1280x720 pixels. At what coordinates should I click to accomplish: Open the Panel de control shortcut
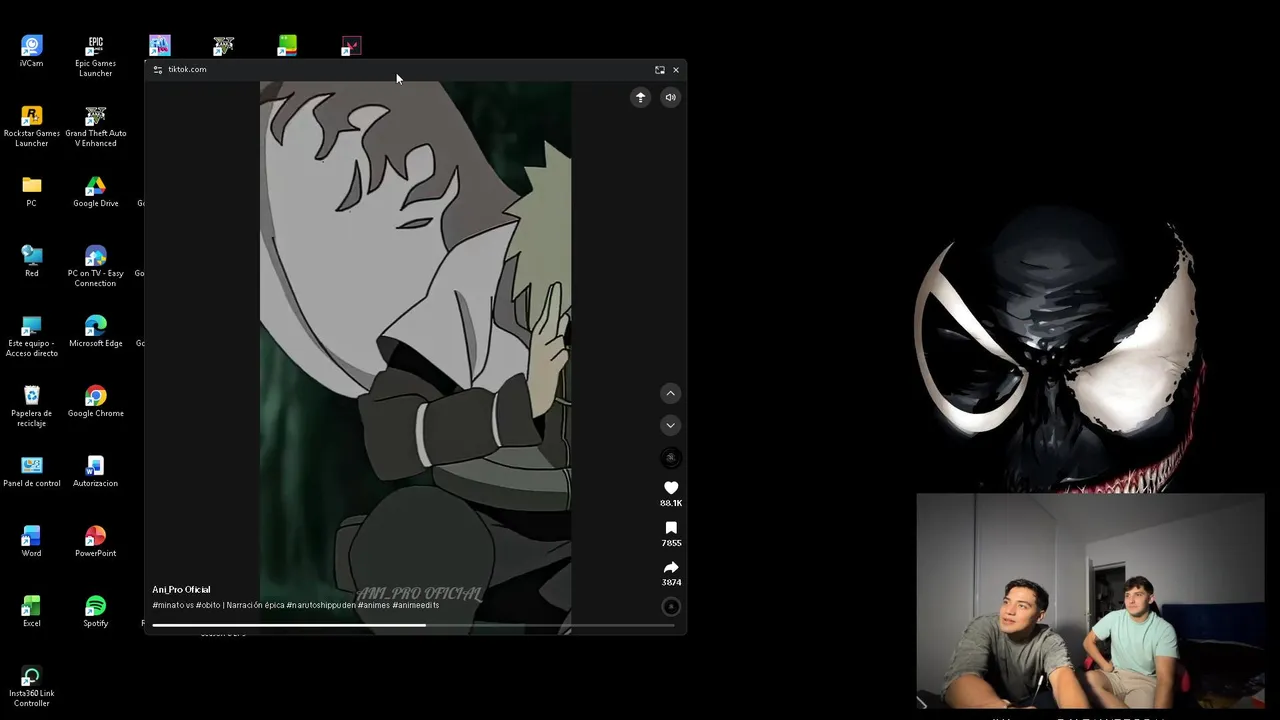coord(32,471)
